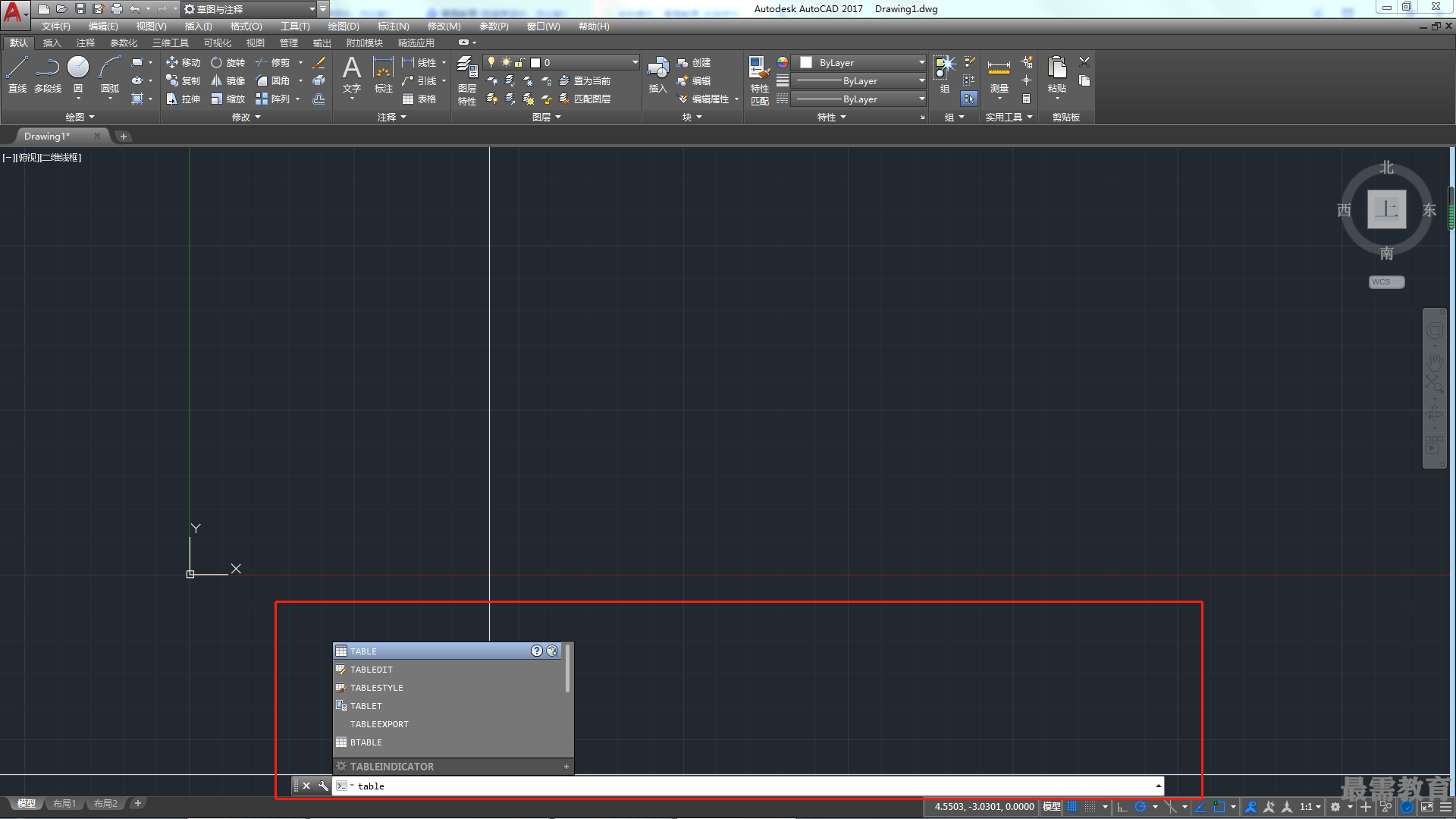Click the 移动 (Move) tool
The height and width of the screenshot is (819, 1456).
pos(183,62)
